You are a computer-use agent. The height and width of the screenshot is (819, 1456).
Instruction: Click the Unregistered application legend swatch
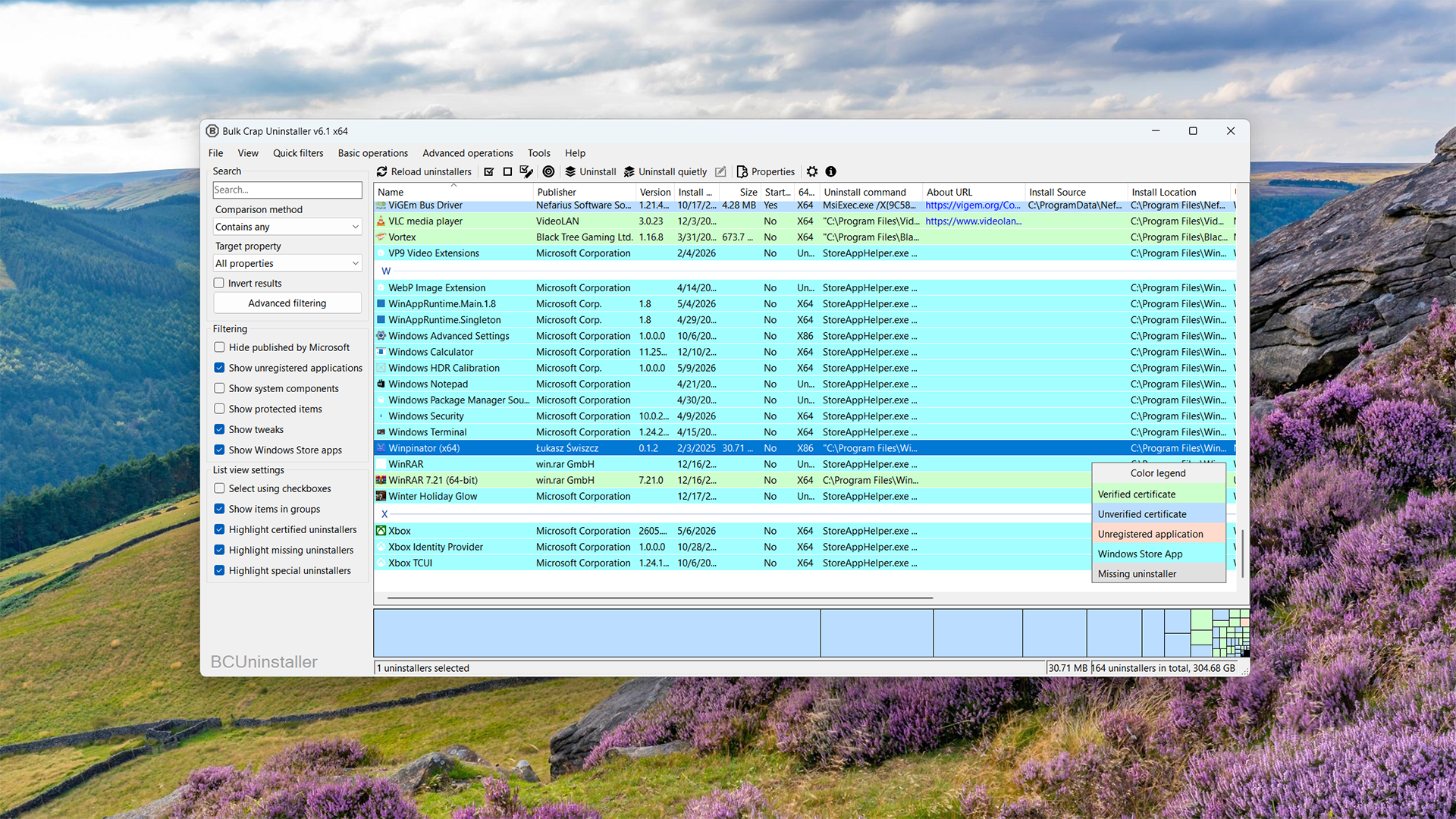1159,534
